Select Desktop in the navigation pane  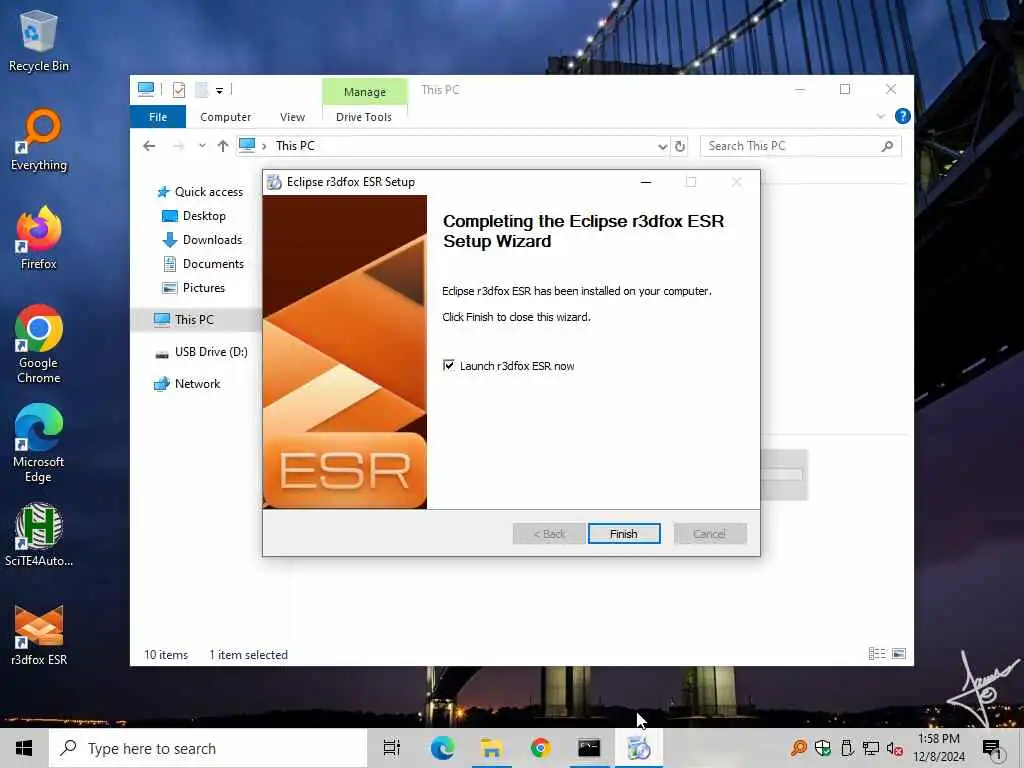click(x=194, y=216)
